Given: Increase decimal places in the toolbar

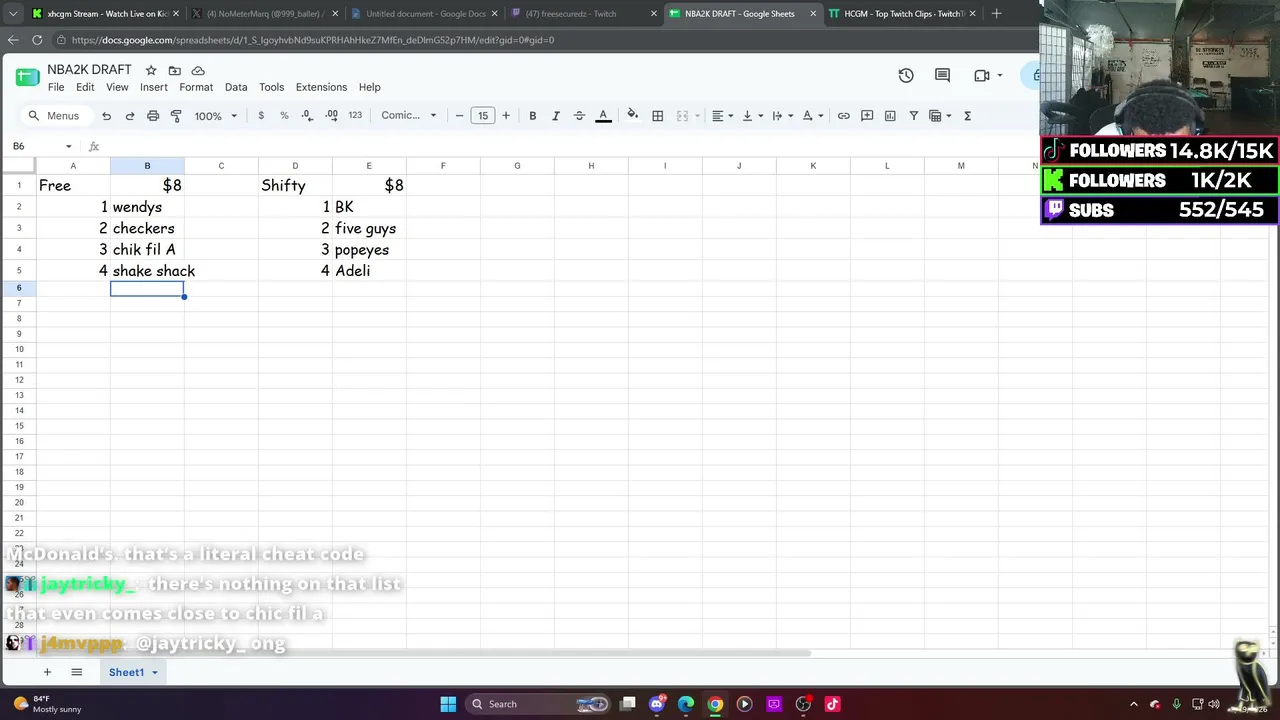Looking at the screenshot, I should tap(332, 116).
